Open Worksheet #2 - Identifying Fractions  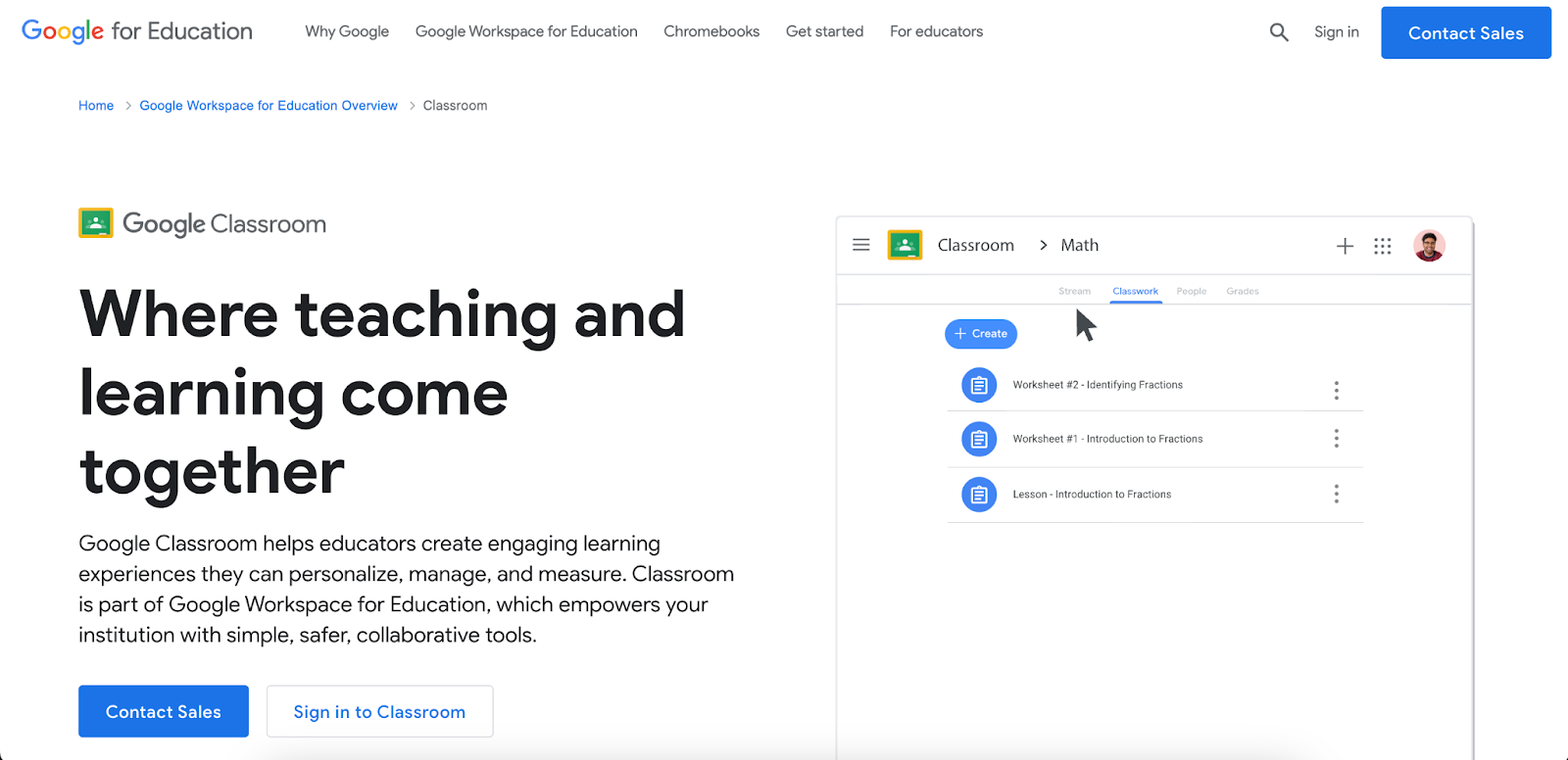pos(1098,385)
